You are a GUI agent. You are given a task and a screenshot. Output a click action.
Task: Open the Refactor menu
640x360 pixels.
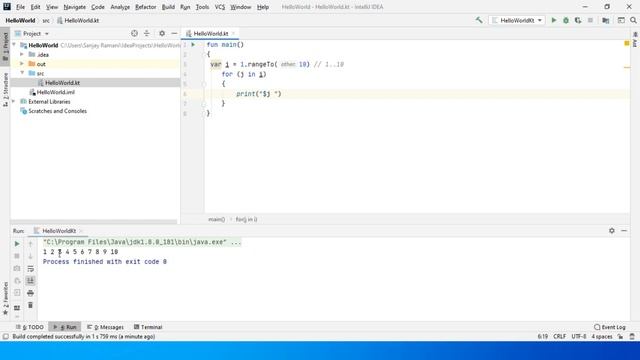click(x=146, y=7)
